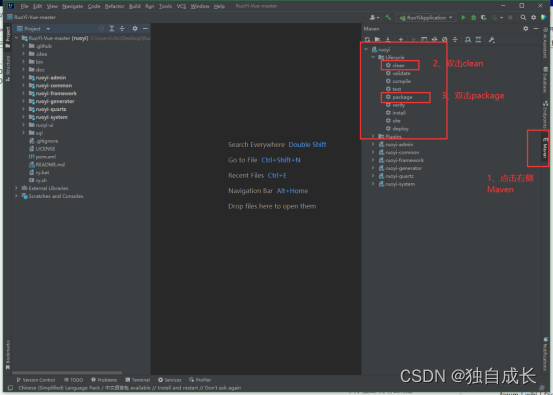
Task: Click Download Sources and Documentation icon
Action: [388, 40]
